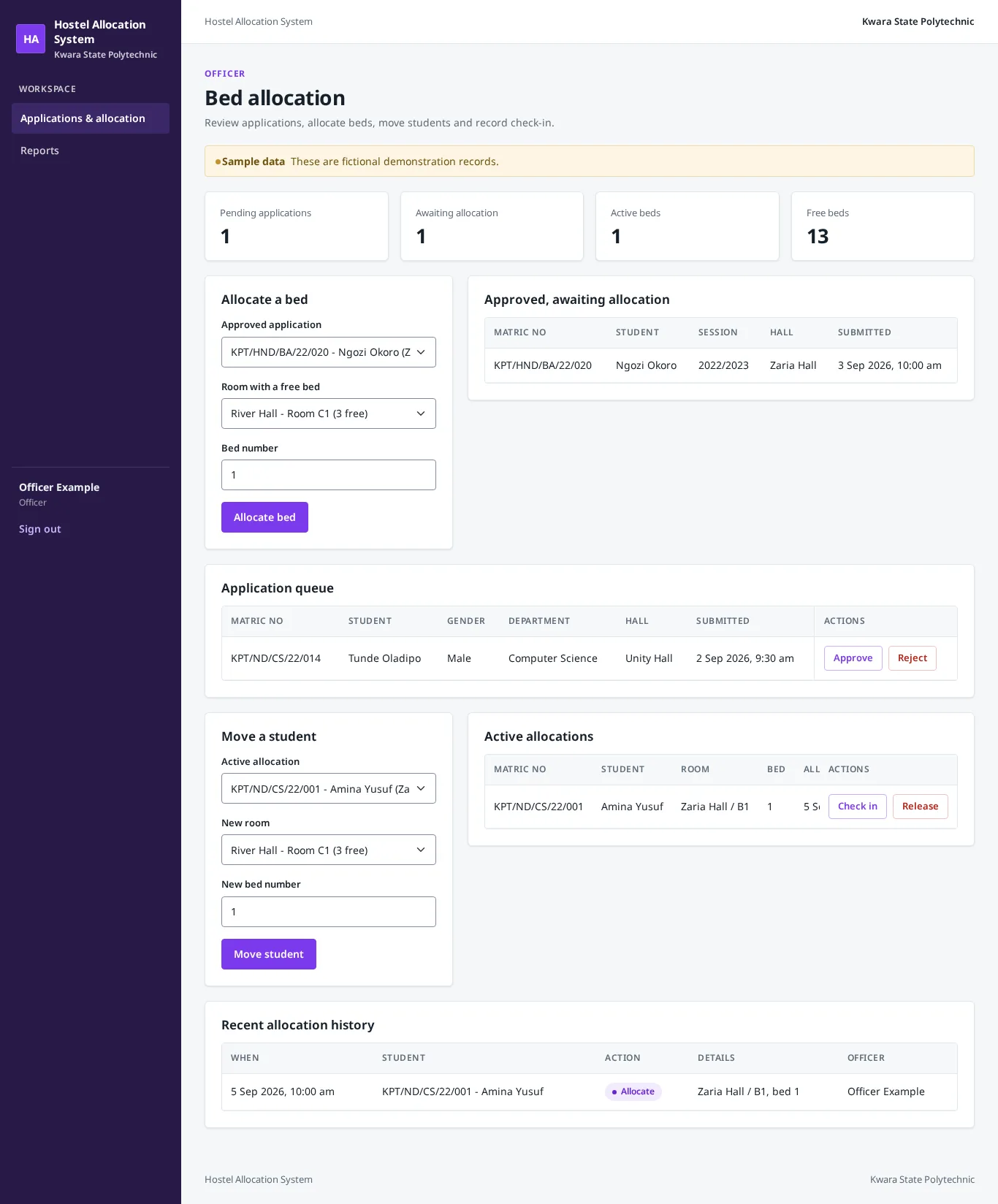
Task: Open the Active allocation dropdown
Action: [329, 788]
